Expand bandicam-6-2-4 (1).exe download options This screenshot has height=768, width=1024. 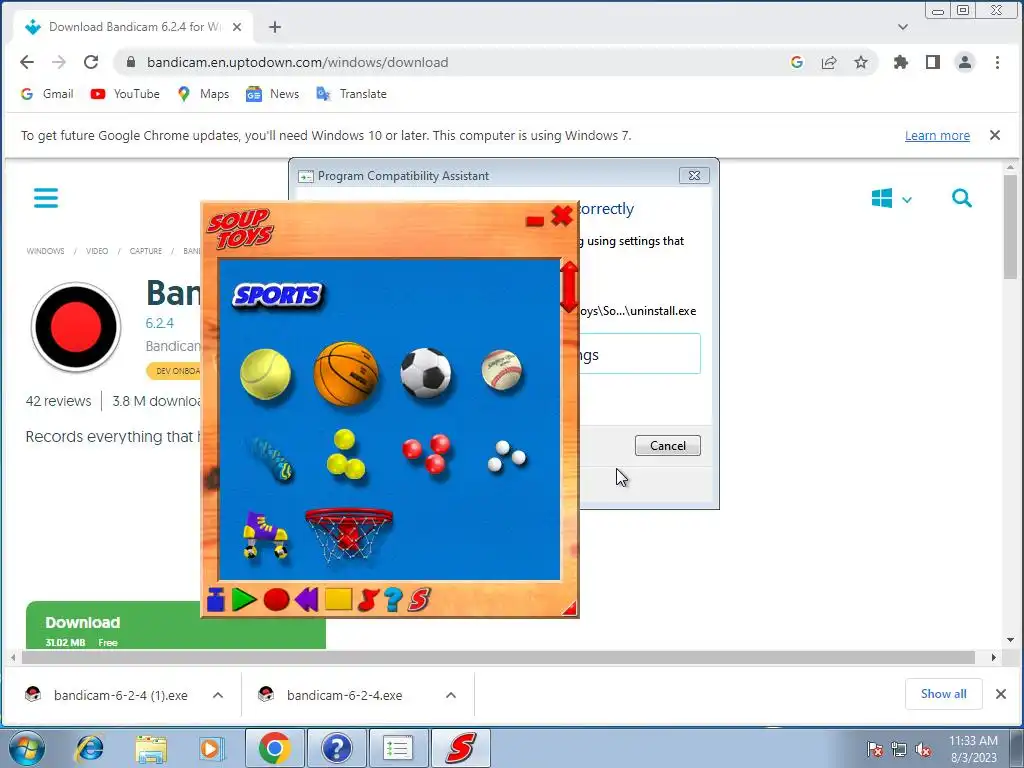coord(218,695)
